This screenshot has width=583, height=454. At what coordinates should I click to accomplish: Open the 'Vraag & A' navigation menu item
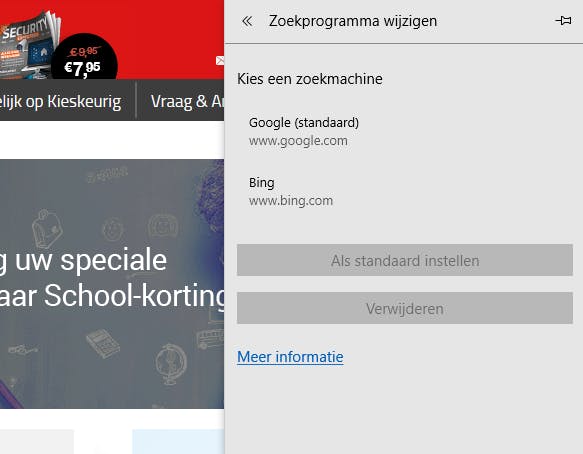coord(187,101)
